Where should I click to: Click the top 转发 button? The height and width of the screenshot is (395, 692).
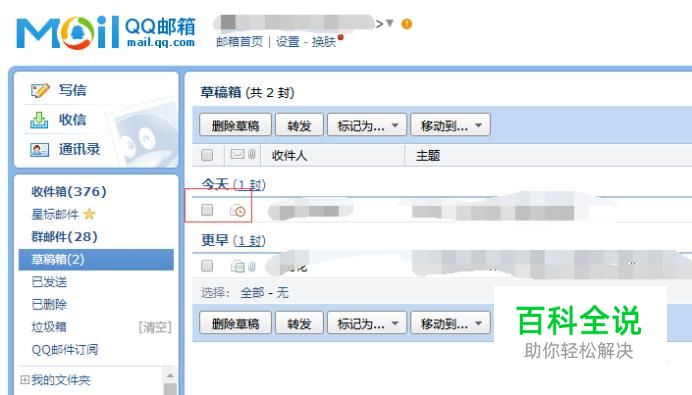coord(299,125)
